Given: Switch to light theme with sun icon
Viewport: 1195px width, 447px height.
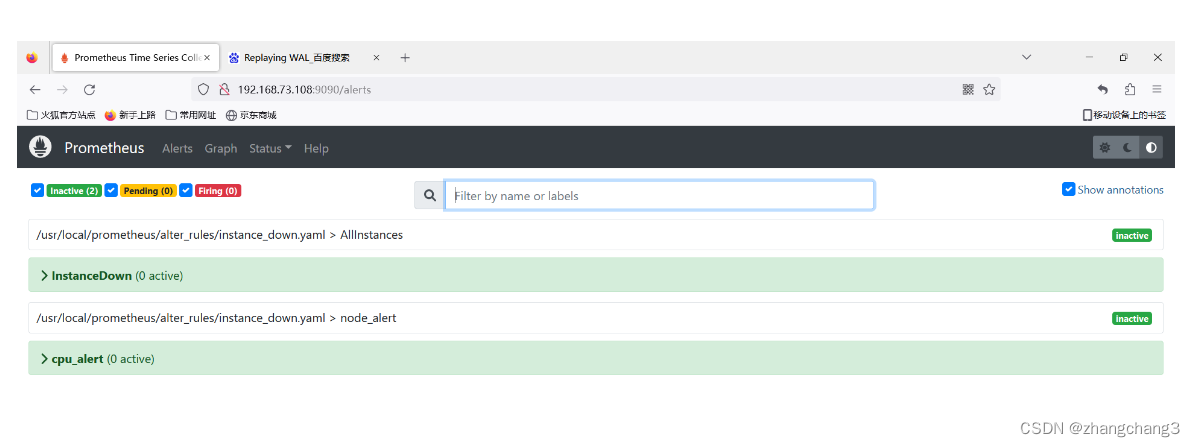Looking at the screenshot, I should click(x=1104, y=148).
